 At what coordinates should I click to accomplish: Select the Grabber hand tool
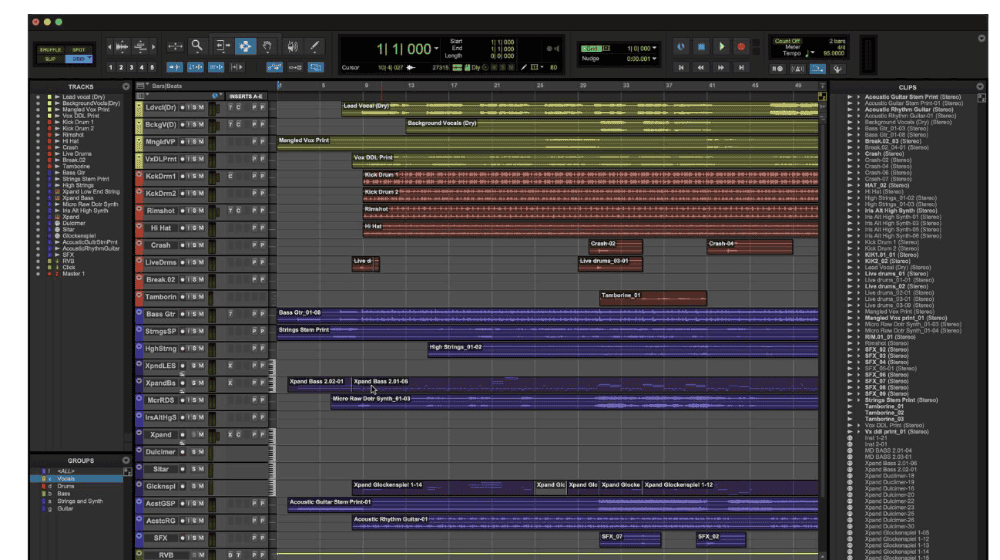pyautogui.click(x=267, y=46)
